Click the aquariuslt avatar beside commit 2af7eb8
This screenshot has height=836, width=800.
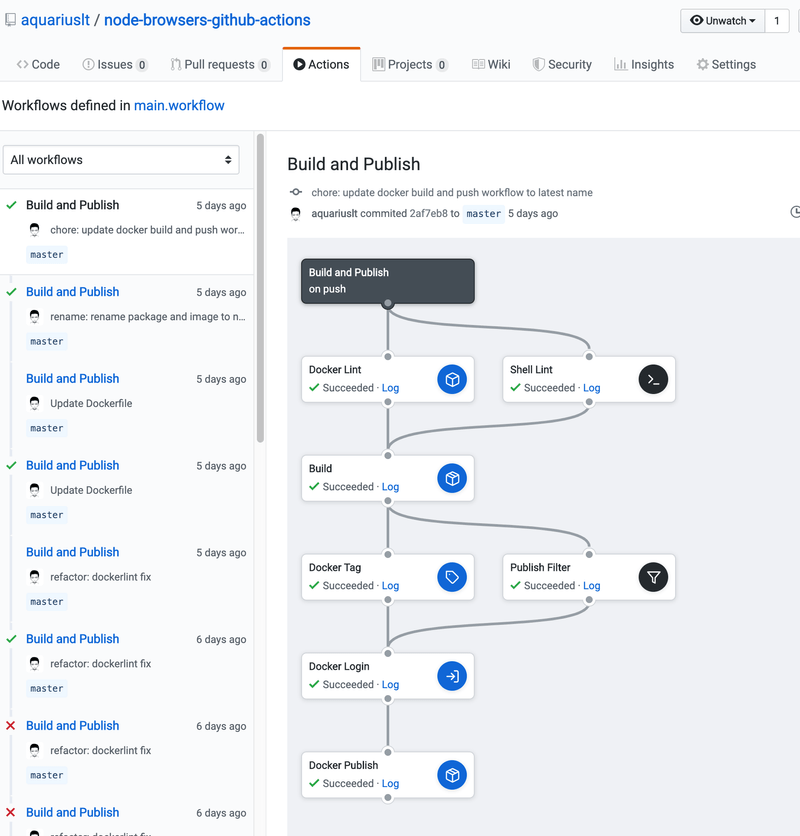point(295,214)
